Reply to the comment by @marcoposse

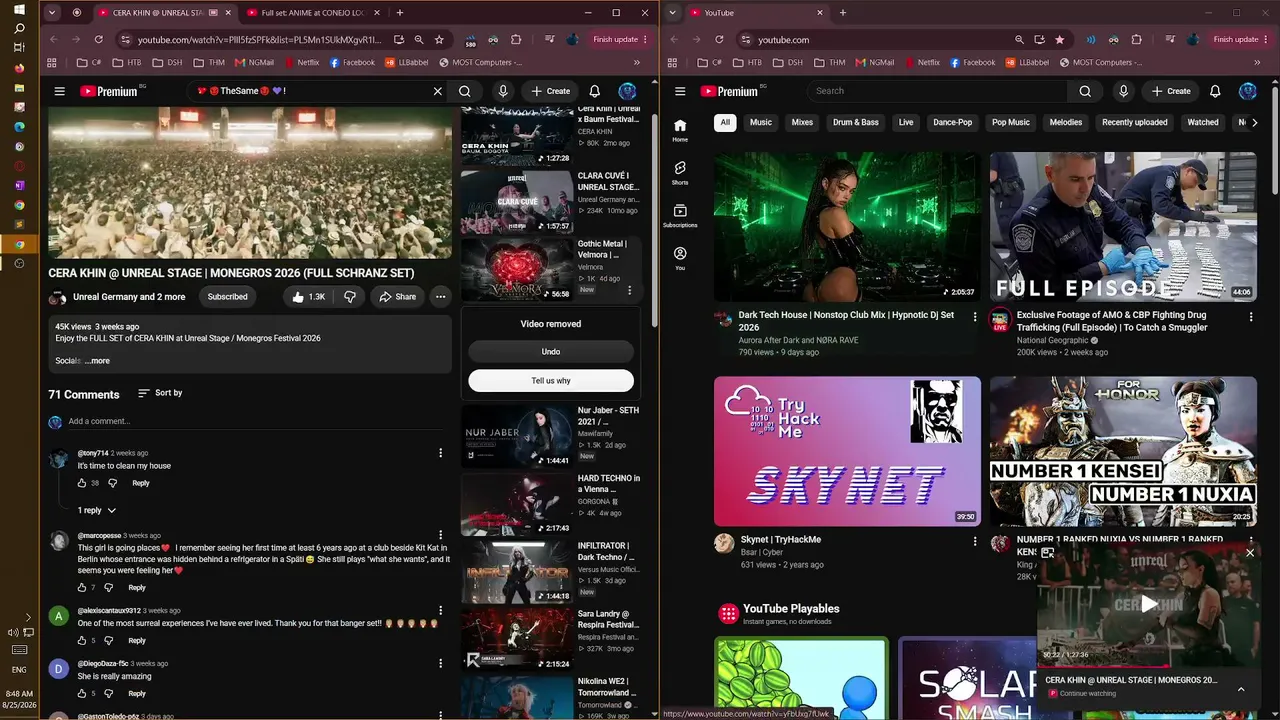click(x=137, y=588)
